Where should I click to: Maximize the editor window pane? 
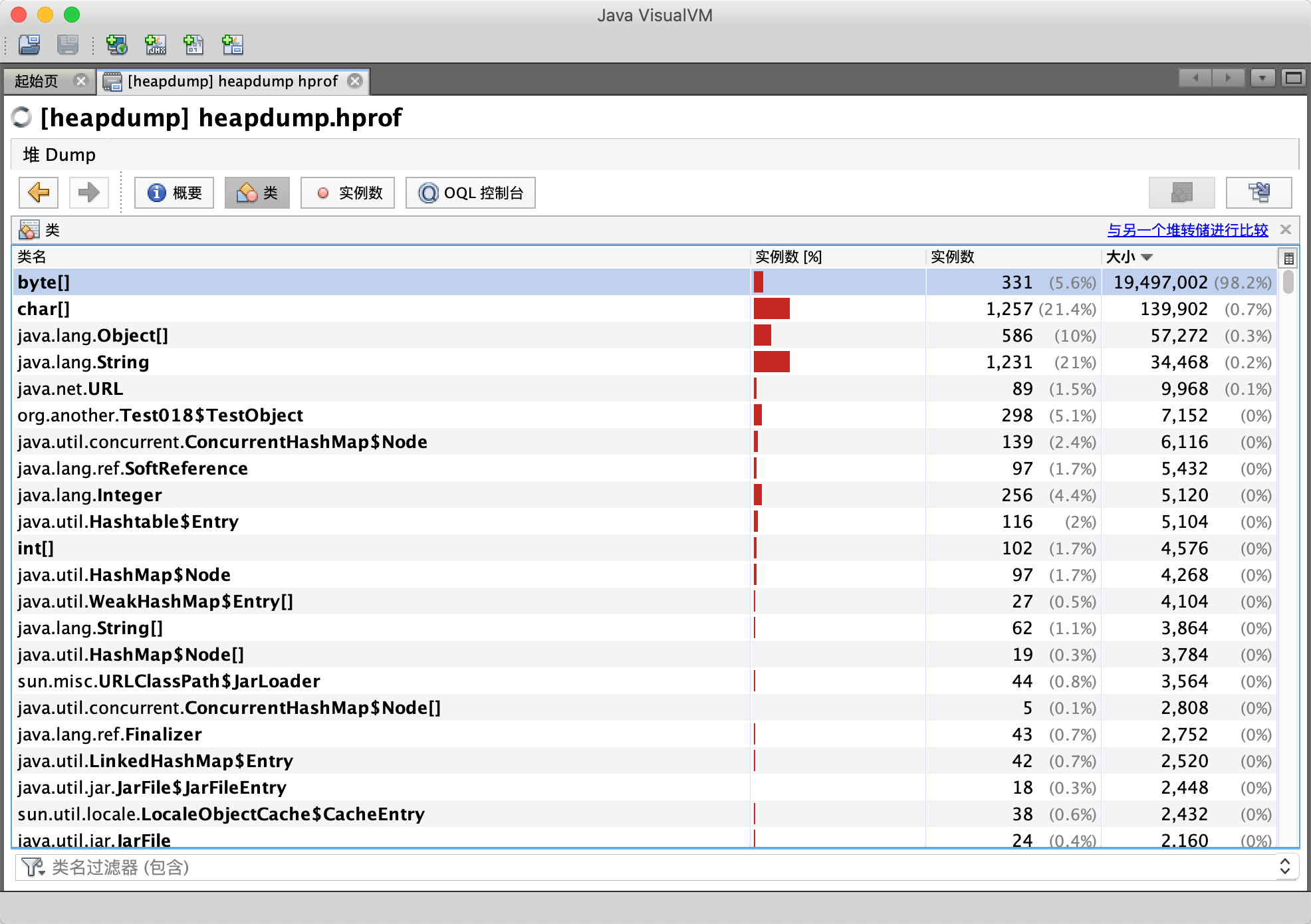point(1294,78)
